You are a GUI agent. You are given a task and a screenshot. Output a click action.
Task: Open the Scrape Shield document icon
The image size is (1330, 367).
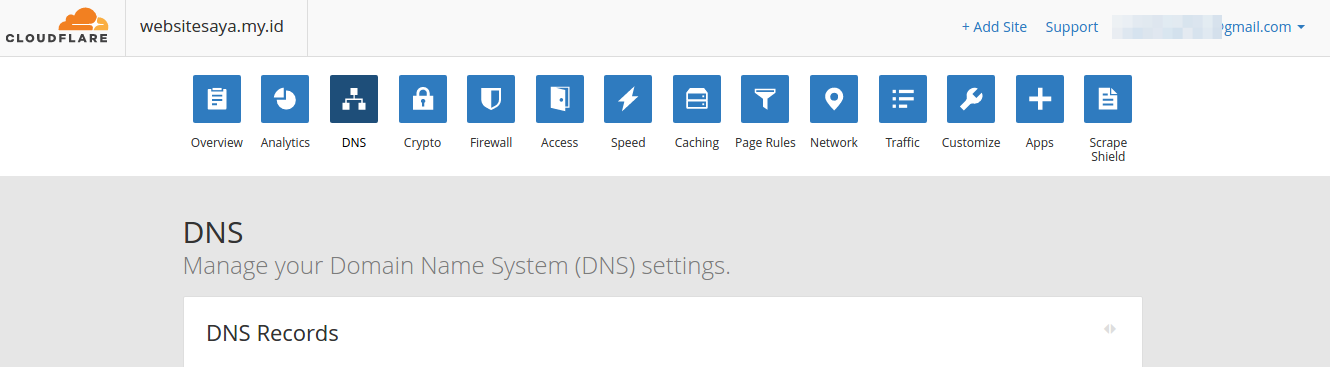tap(1108, 99)
